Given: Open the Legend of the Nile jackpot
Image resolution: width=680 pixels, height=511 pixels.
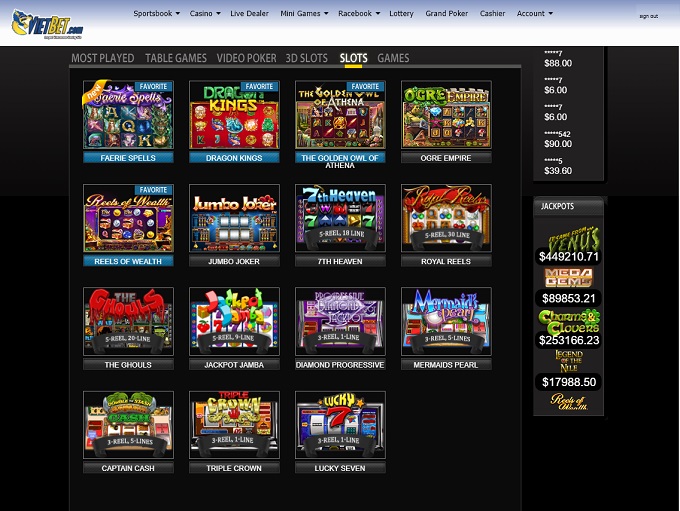Looking at the screenshot, I should click(568, 360).
